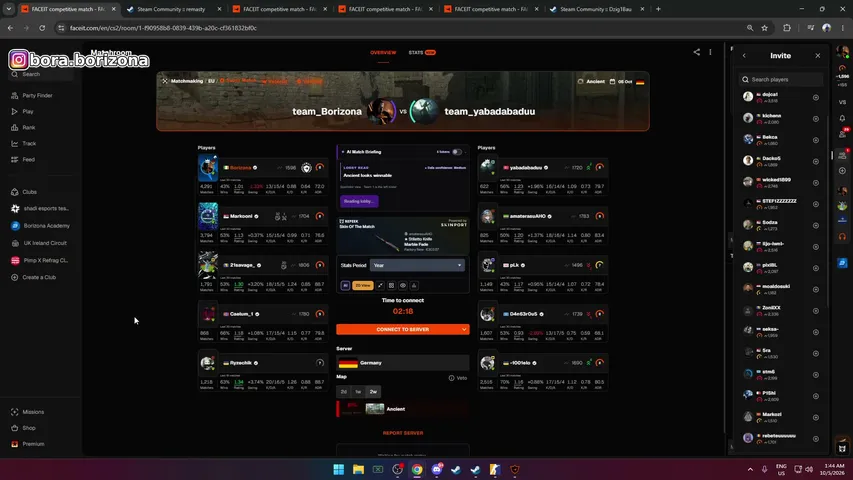Viewport: 853px width, 480px height.
Task: Open yabadabaduu player name
Action: tap(526, 168)
